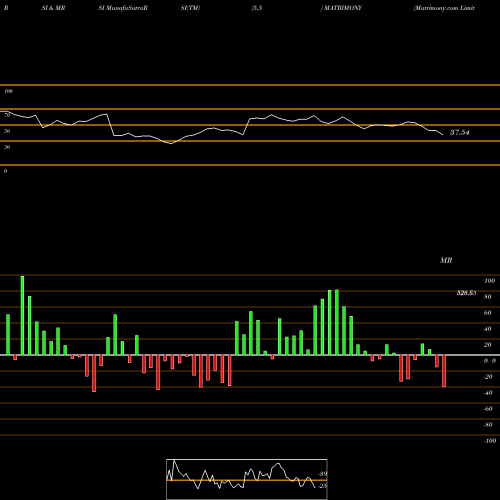Open the mini RSI thumbnail chart at bottom
Image resolution: width=500 pixels, height=500 pixels.
tap(247, 479)
